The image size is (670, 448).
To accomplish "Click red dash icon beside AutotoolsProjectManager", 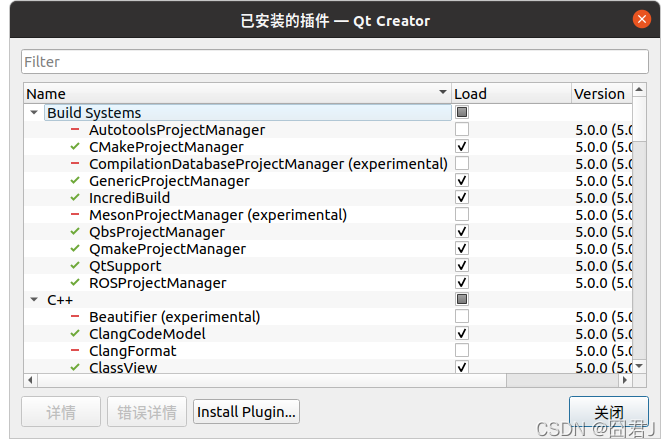I will [x=75, y=130].
